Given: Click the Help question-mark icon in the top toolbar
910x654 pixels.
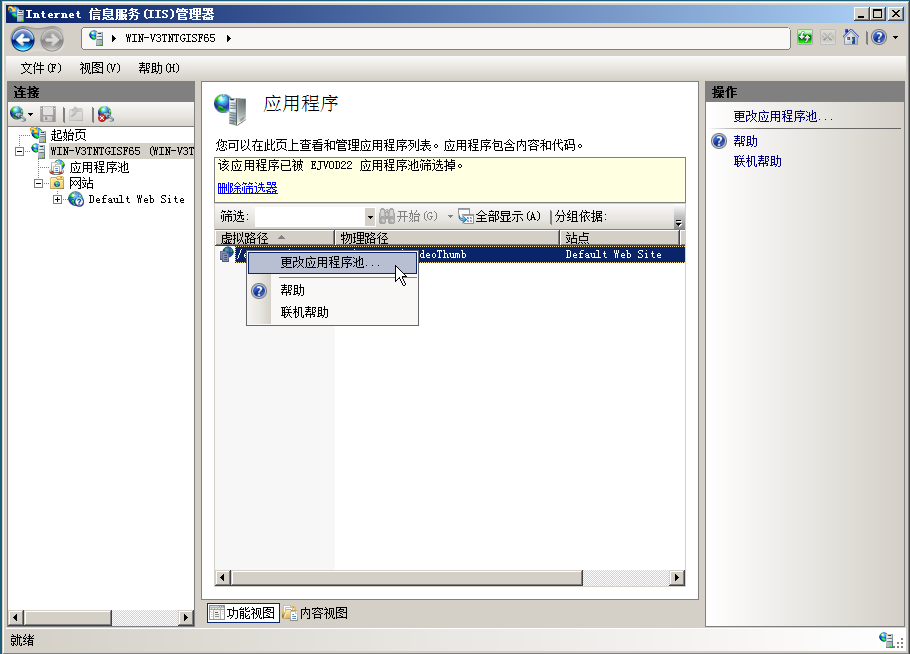Looking at the screenshot, I should (879, 38).
